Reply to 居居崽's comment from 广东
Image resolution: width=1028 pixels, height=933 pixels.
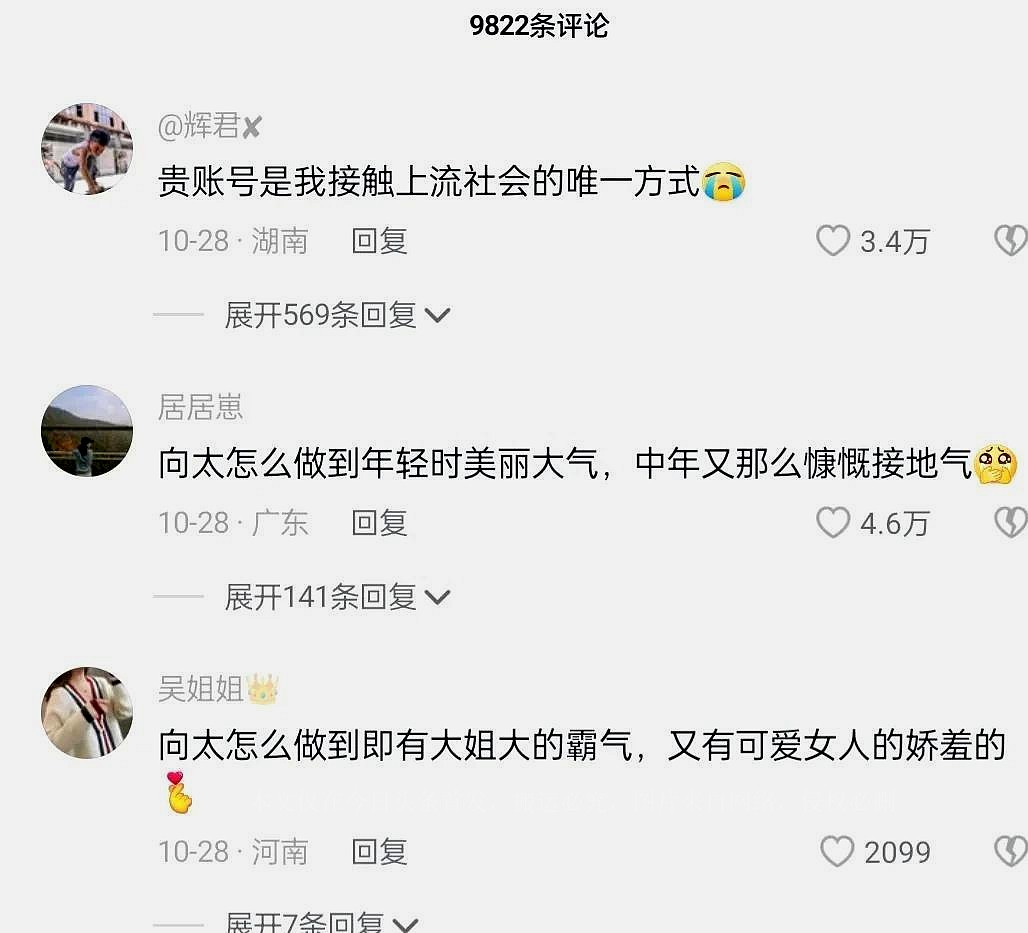click(x=379, y=523)
